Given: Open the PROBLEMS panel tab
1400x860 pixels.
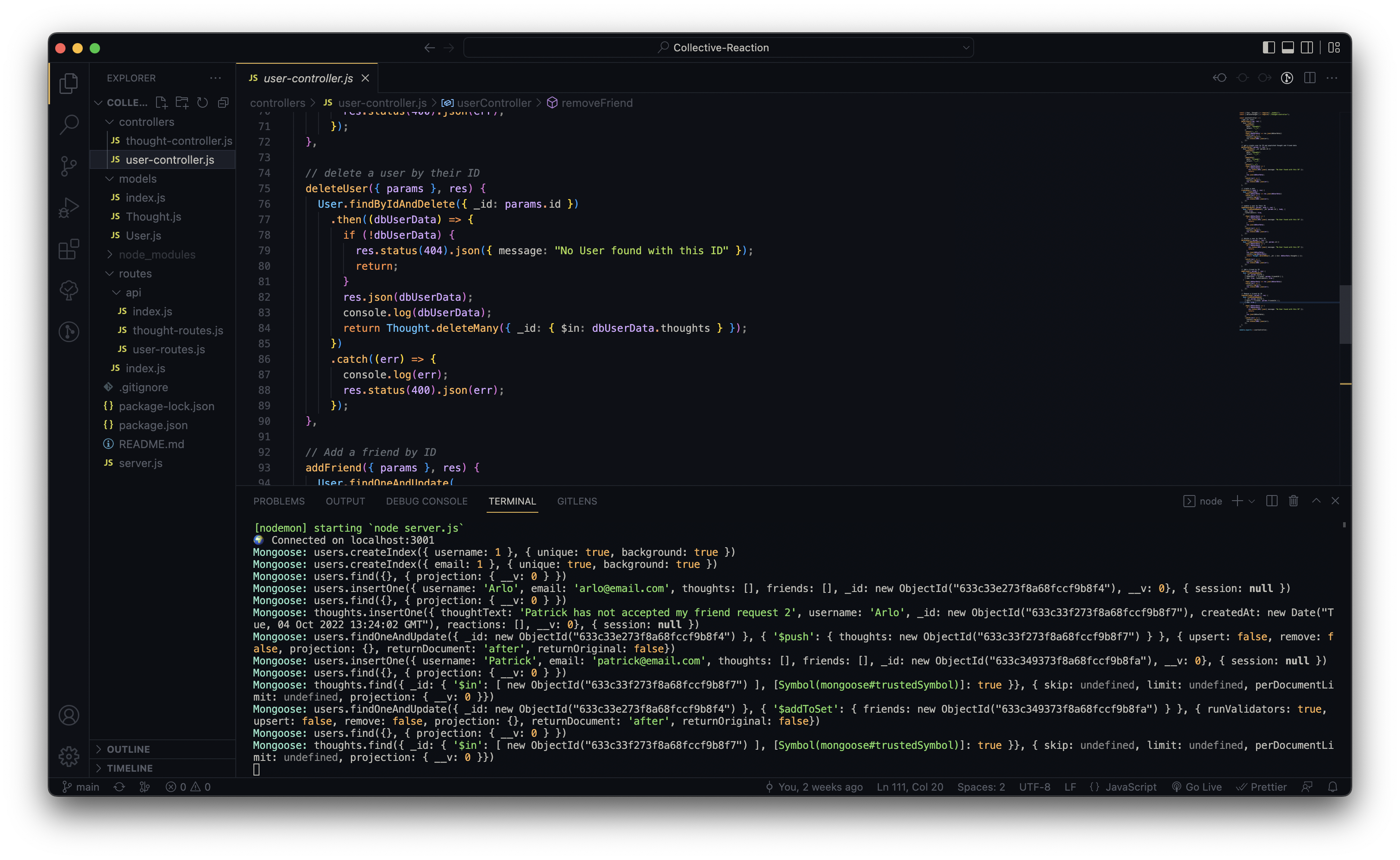Looking at the screenshot, I should [279, 501].
